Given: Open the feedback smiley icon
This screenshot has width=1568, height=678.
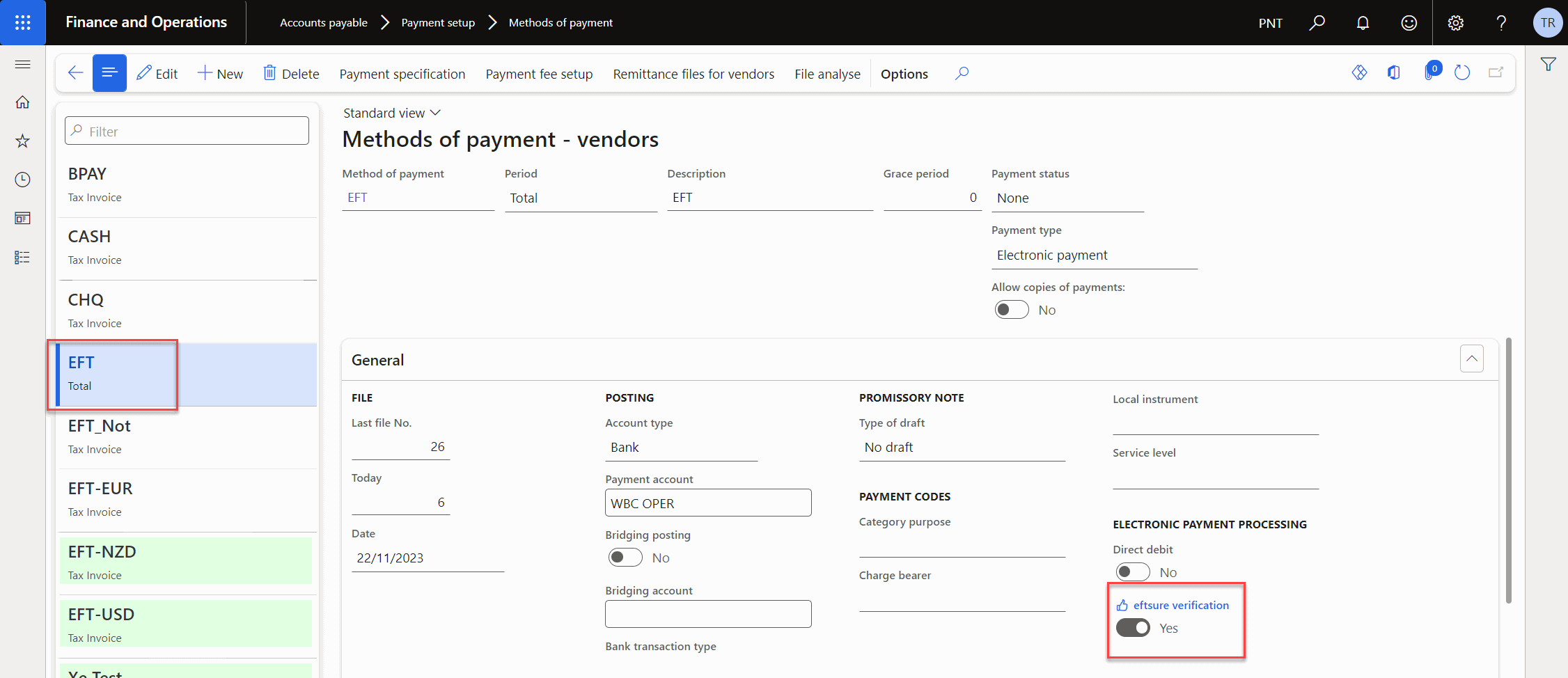Looking at the screenshot, I should point(1409,22).
